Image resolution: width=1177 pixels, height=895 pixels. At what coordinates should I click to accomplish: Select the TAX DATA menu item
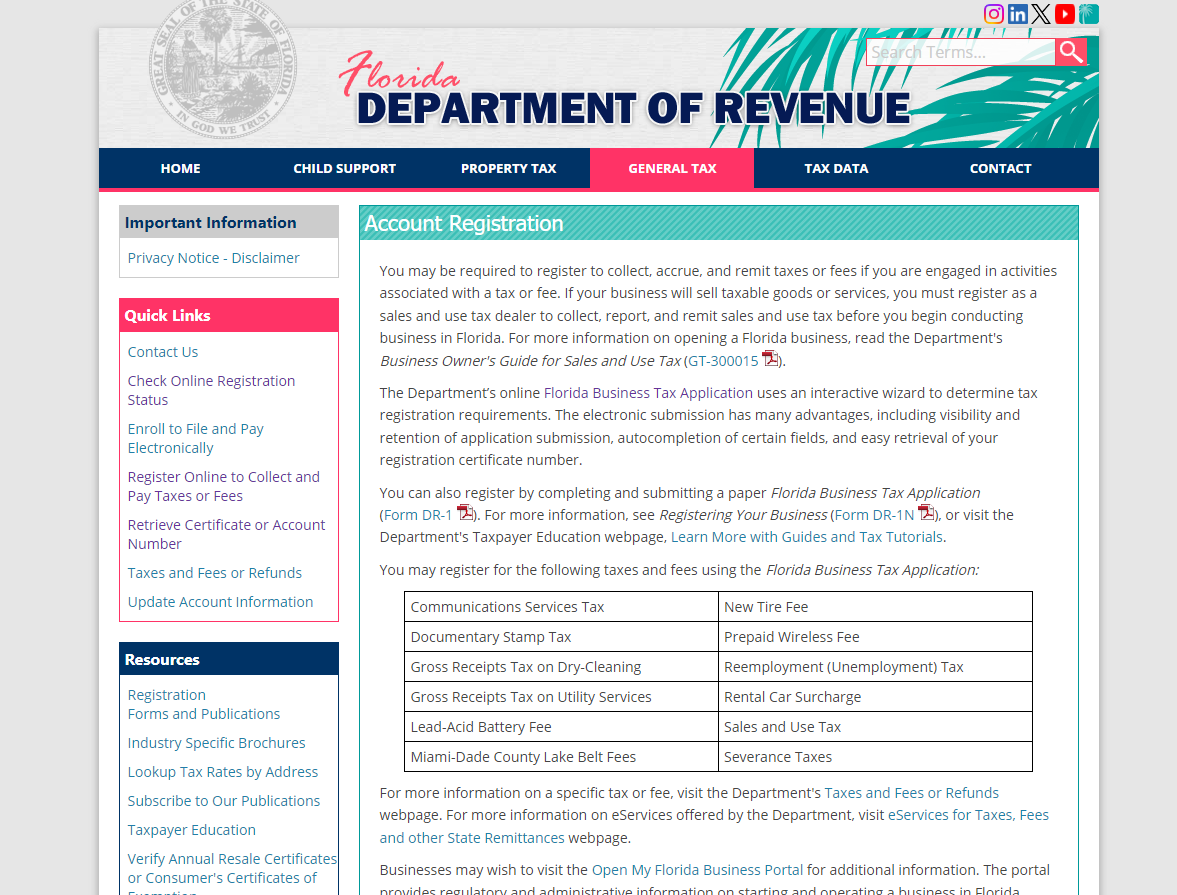pos(836,168)
